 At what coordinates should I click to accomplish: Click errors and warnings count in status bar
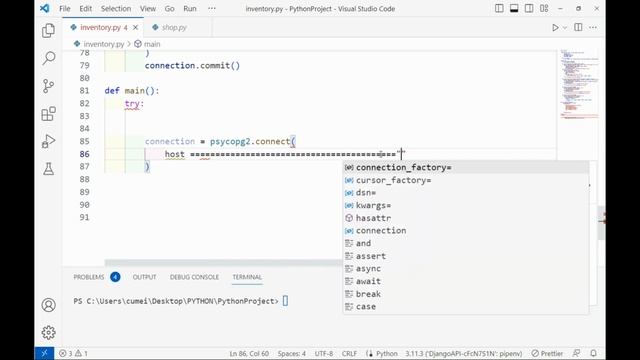(73, 353)
